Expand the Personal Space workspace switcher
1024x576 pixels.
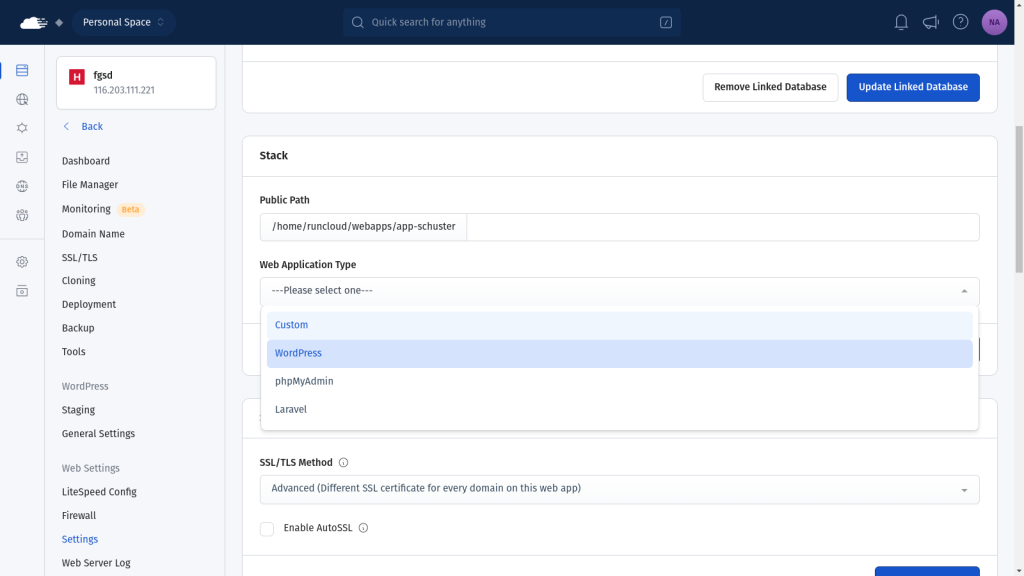(123, 22)
